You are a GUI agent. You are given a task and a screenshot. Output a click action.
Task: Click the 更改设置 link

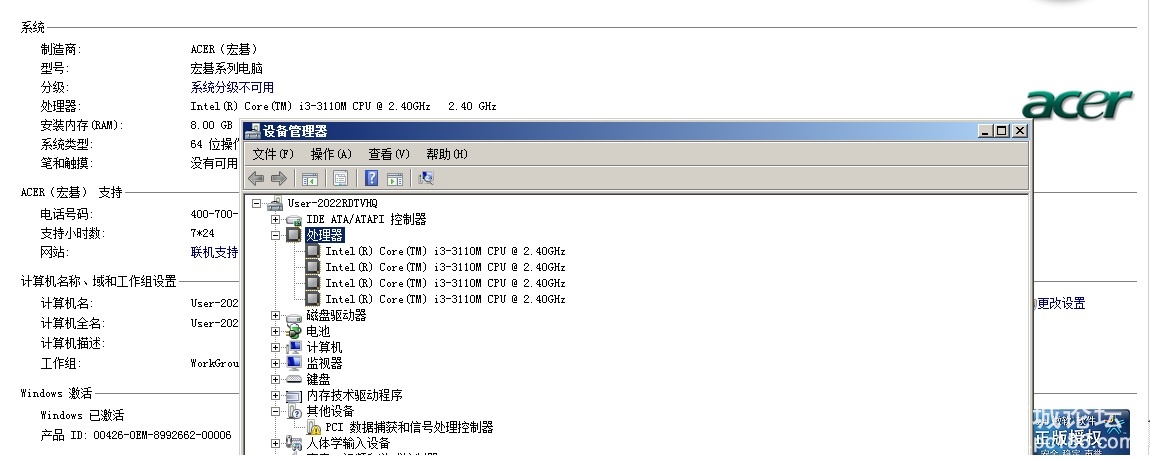point(1061,304)
